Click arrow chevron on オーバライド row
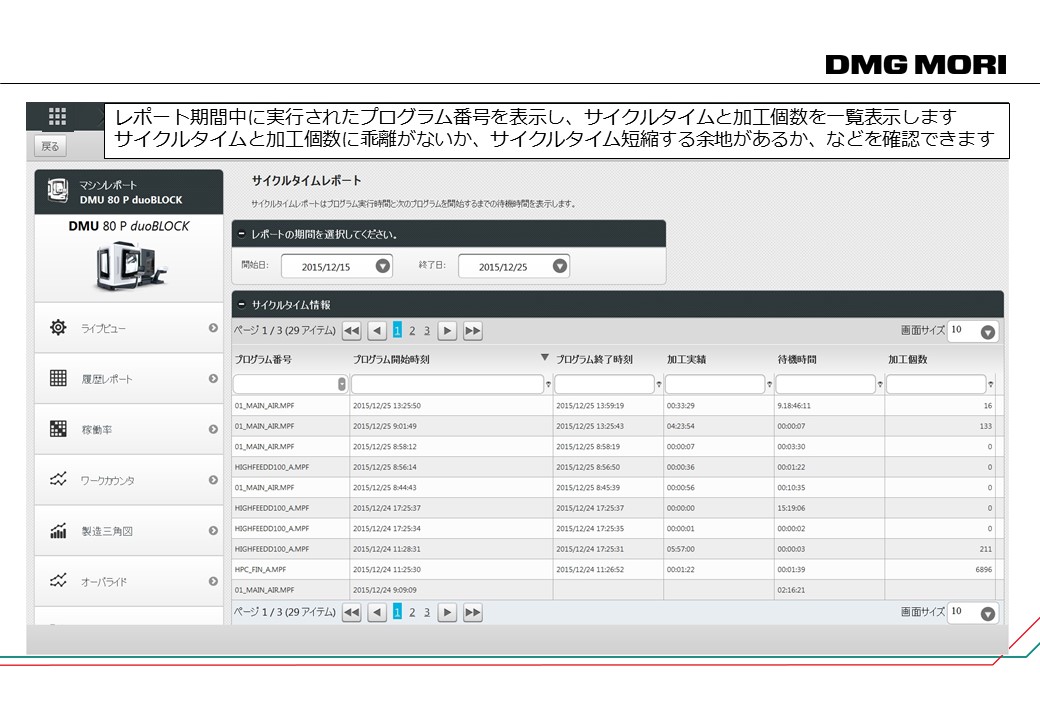Image resolution: width=1040 pixels, height=720 pixels. click(x=213, y=581)
